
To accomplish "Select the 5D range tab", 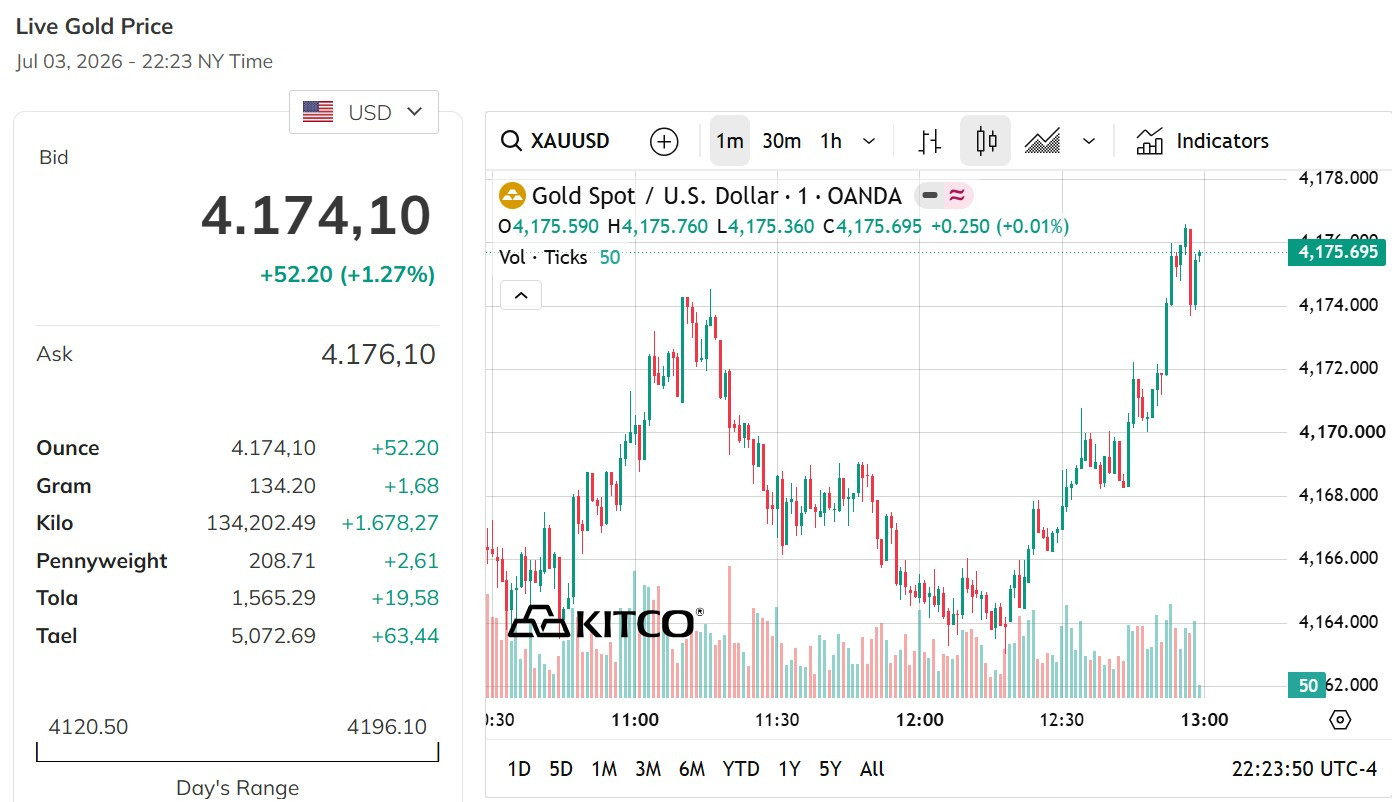I will (x=561, y=769).
